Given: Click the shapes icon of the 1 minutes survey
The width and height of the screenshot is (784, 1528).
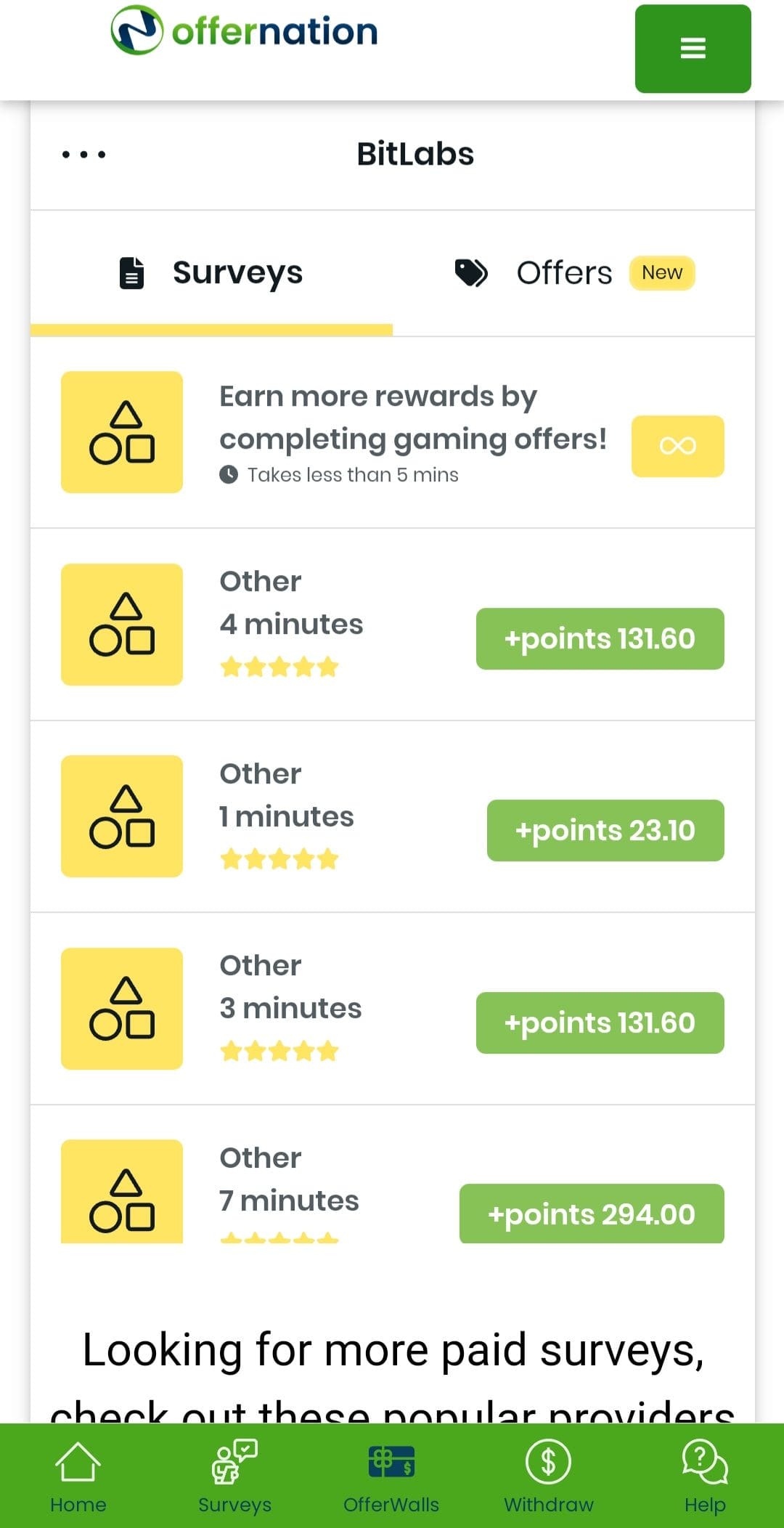Looking at the screenshot, I should [122, 816].
